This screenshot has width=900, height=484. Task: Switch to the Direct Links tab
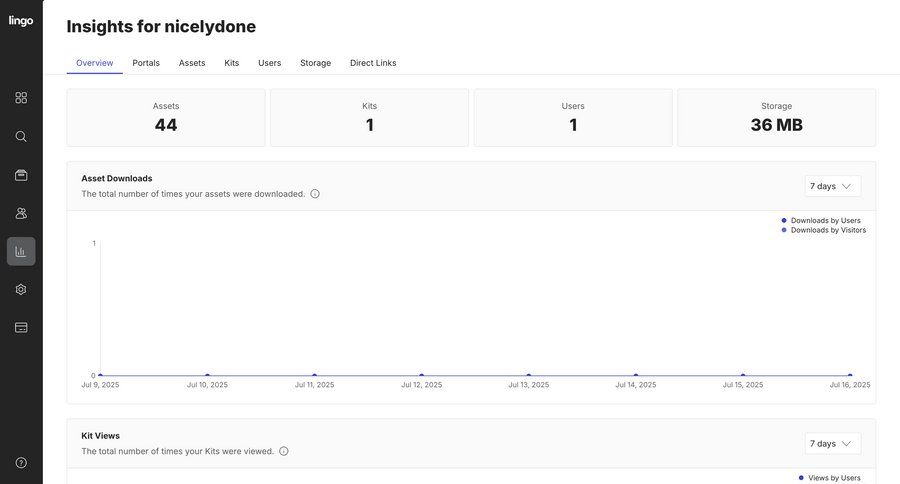click(373, 63)
